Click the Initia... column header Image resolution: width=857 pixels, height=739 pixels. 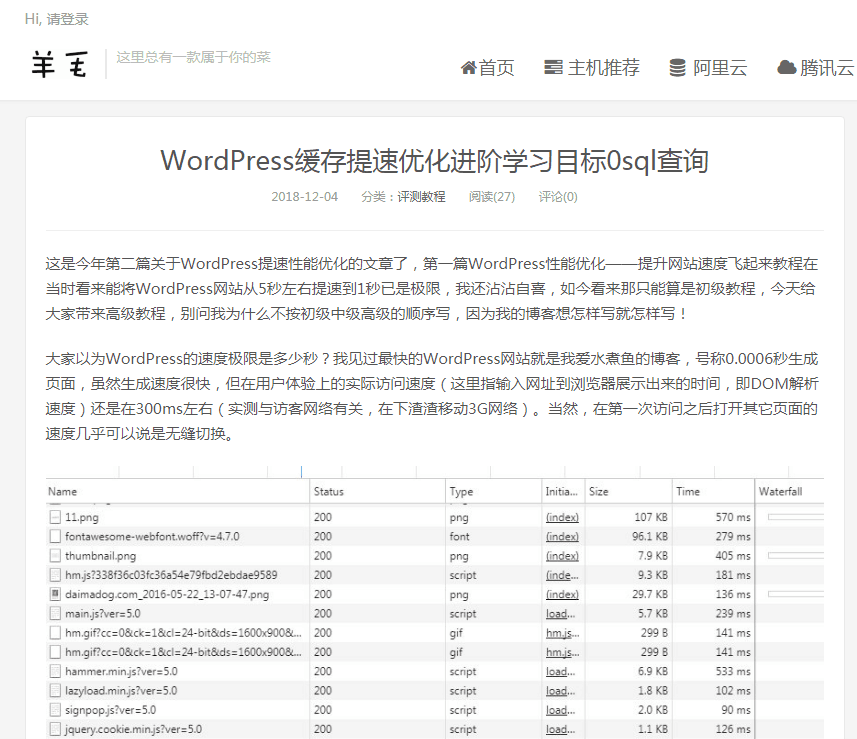pos(561,491)
